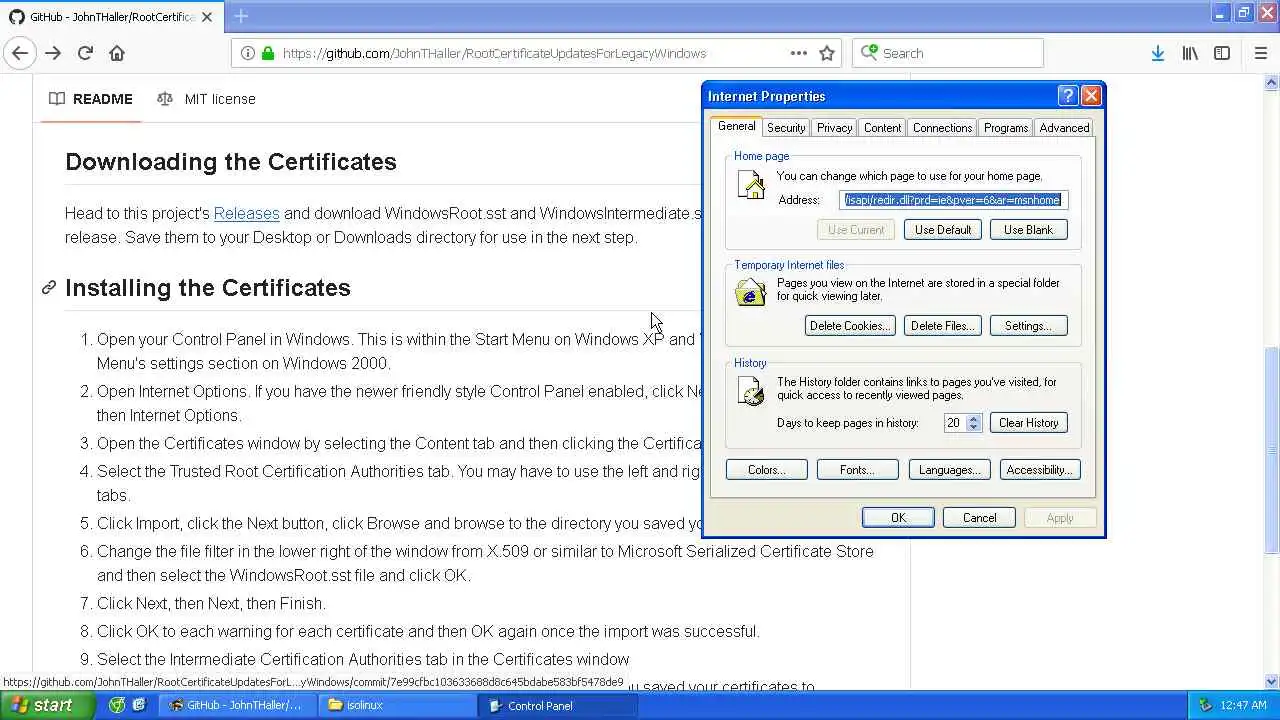Click Use Default button
Viewport: 1280px width, 720px height.
click(942, 230)
